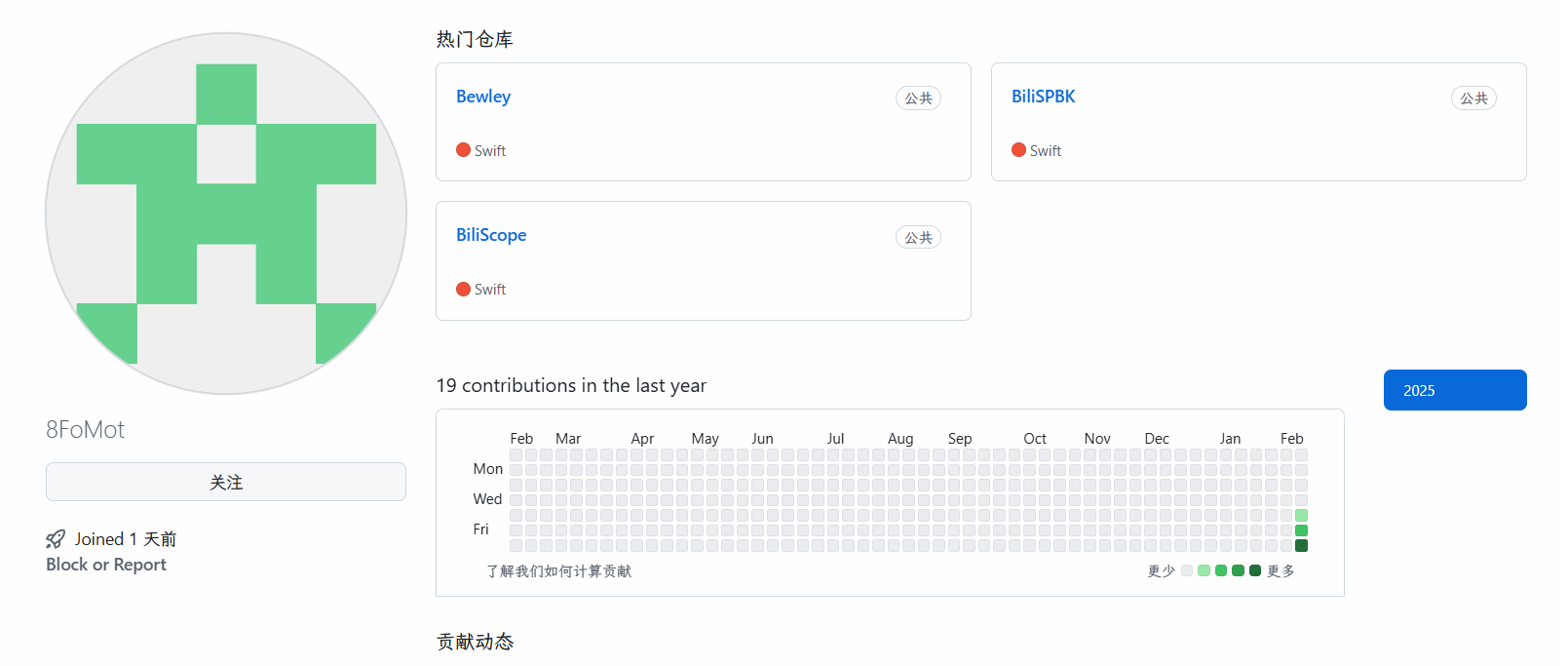Click red Swift language dot in BiliSPBK card
This screenshot has height=666, width=1568.
click(1019, 150)
